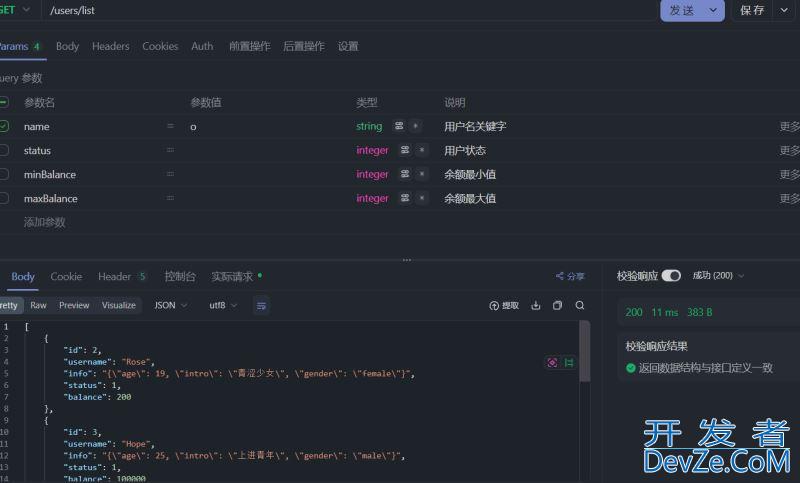Screen dimensions: 800x483
Task: Open the HTTP method GET dropdown
Action: 14,10
